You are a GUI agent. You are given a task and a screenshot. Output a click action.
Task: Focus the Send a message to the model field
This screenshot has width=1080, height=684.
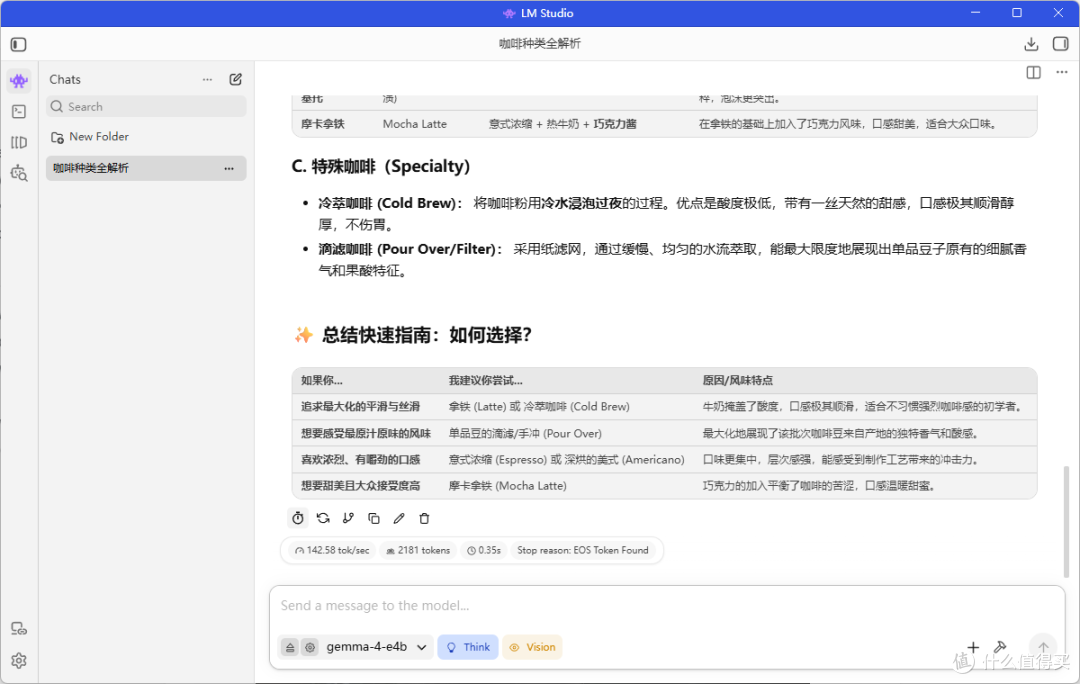(667, 606)
